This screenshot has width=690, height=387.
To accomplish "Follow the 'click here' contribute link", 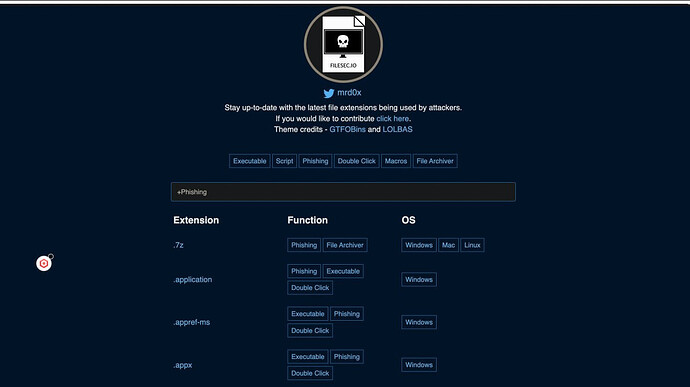I will click(x=393, y=118).
